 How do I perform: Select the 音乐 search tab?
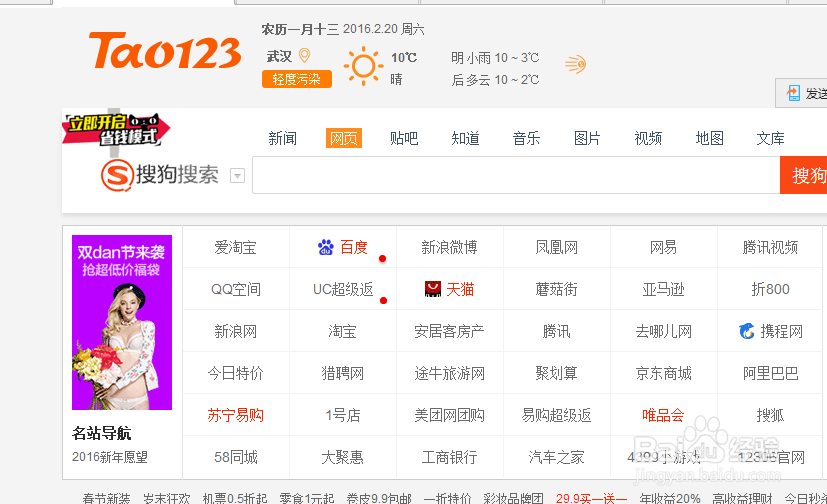tap(526, 139)
